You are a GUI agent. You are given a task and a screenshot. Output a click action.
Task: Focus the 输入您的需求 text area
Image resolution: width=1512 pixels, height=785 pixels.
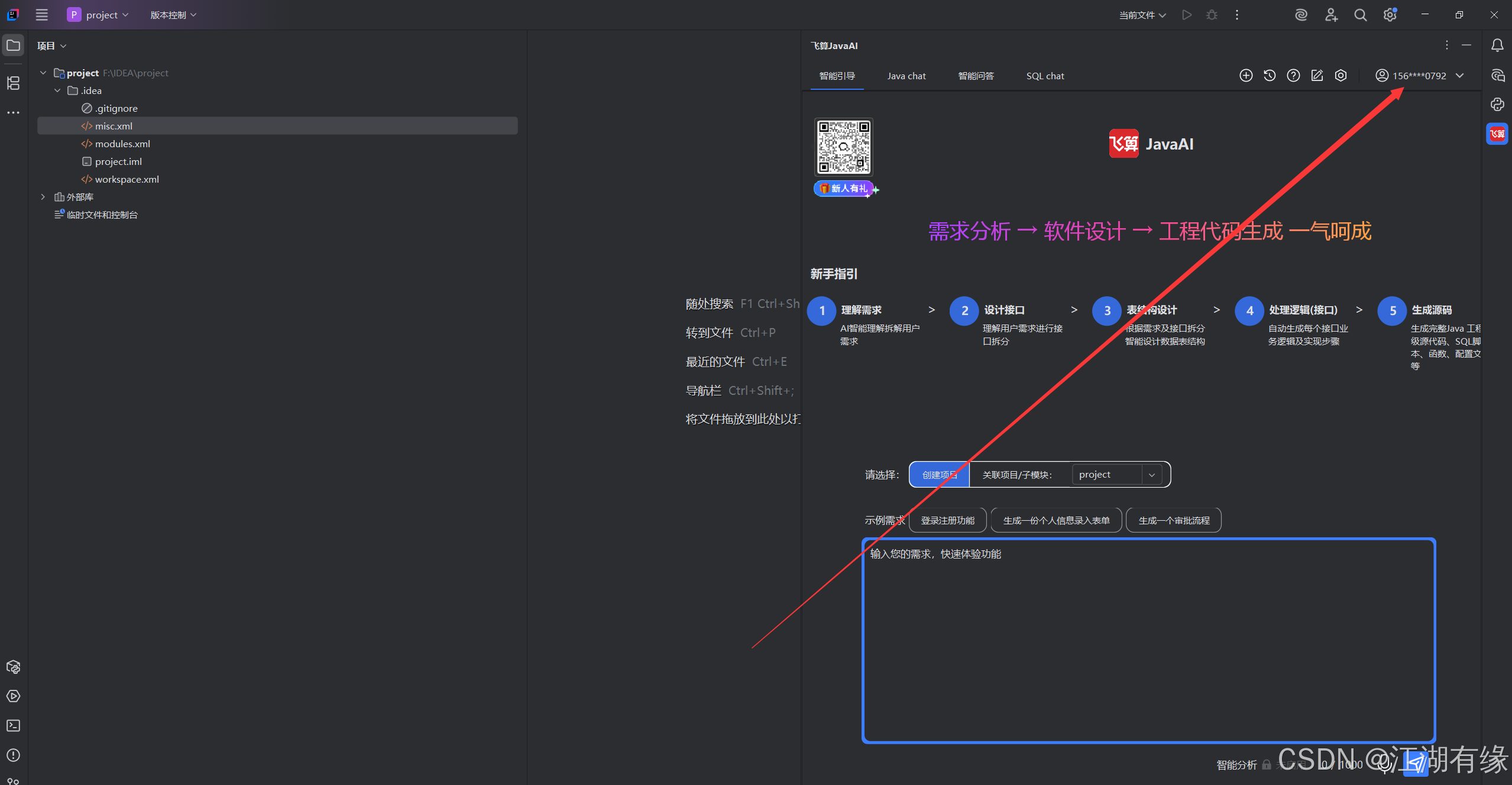click(x=1149, y=640)
